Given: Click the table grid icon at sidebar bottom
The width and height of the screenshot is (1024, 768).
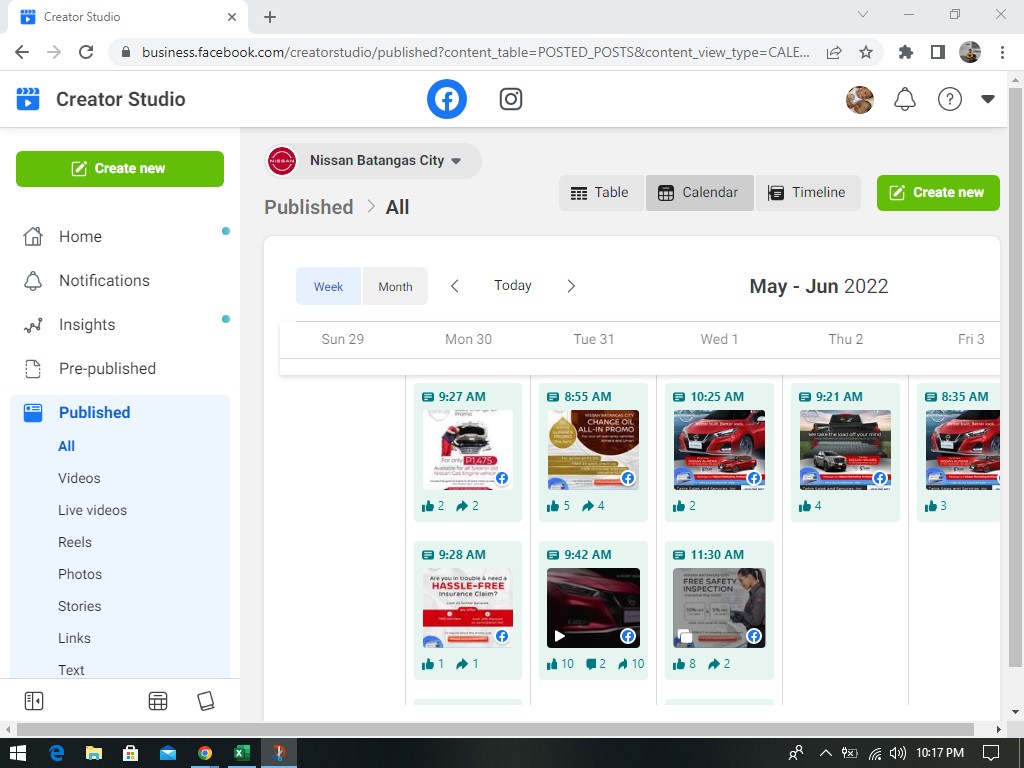Looking at the screenshot, I should coord(158,701).
